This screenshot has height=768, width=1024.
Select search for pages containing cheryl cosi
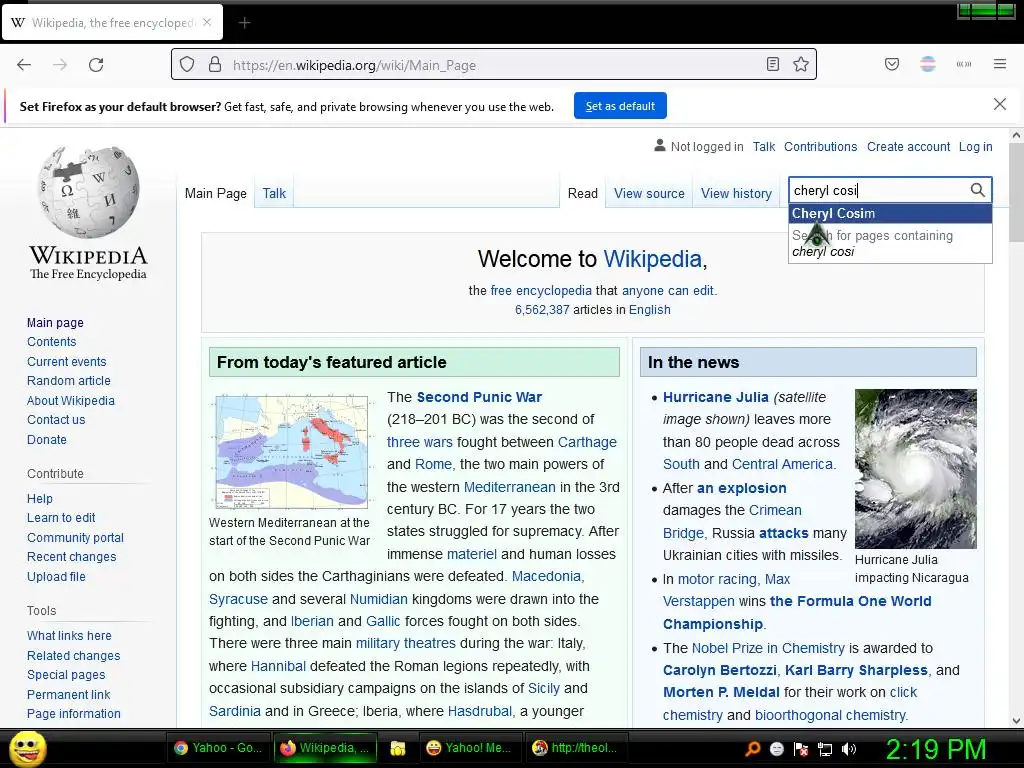coord(890,244)
